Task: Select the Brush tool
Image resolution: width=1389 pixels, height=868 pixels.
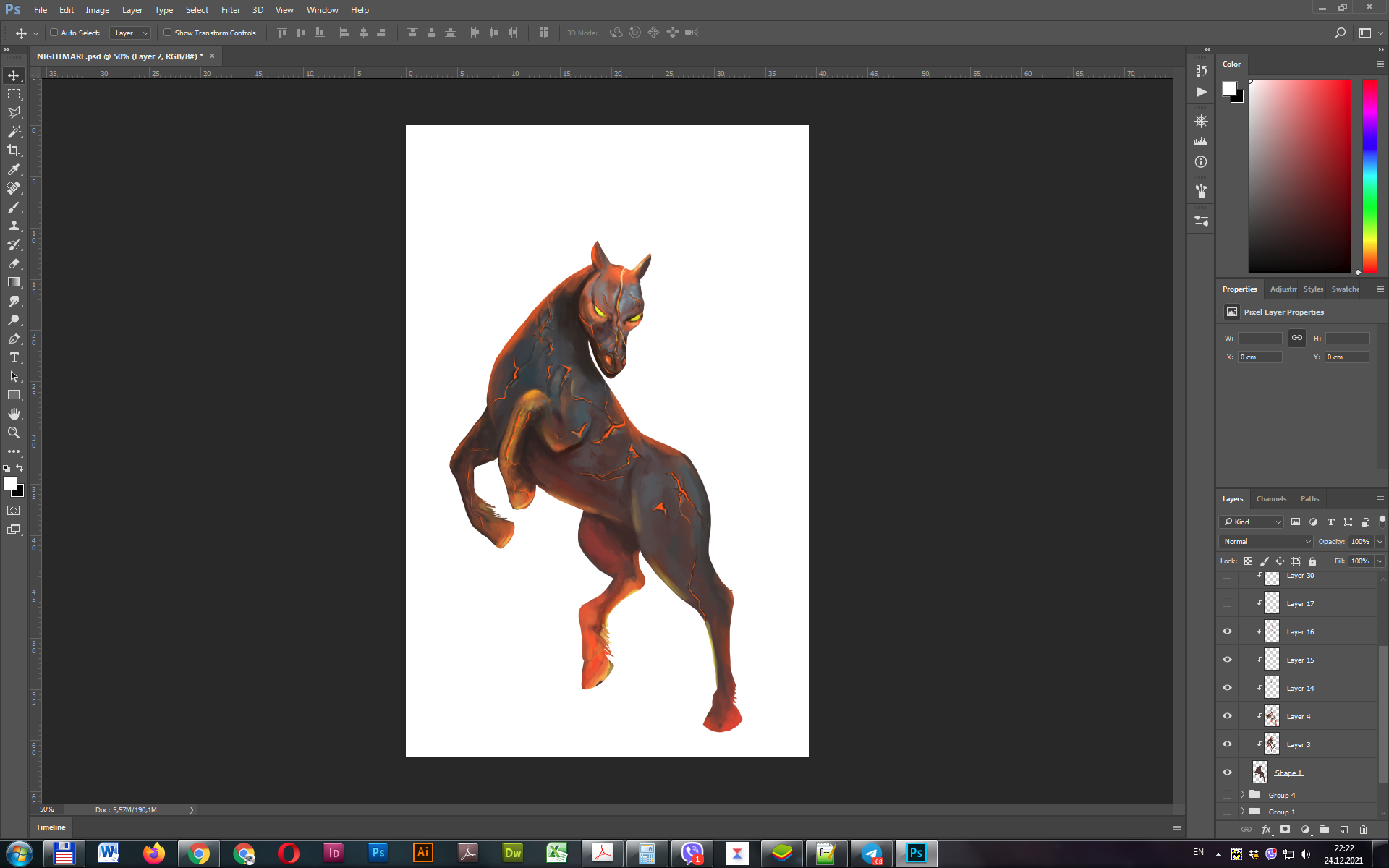Action: tap(14, 207)
